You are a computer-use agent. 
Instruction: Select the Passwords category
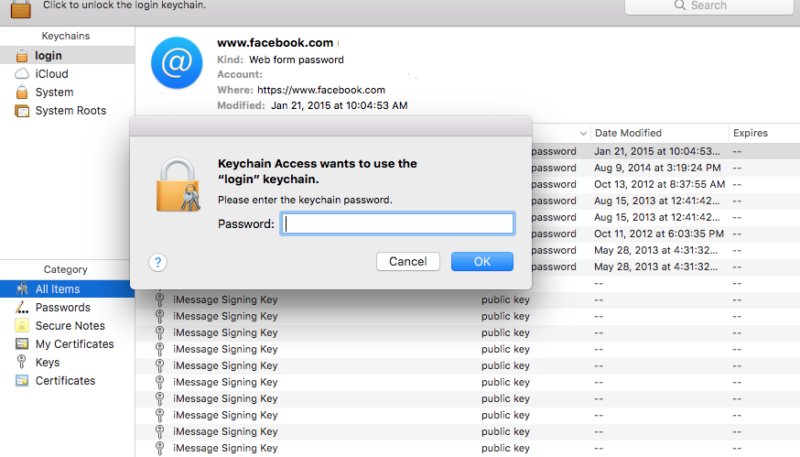coord(62,308)
